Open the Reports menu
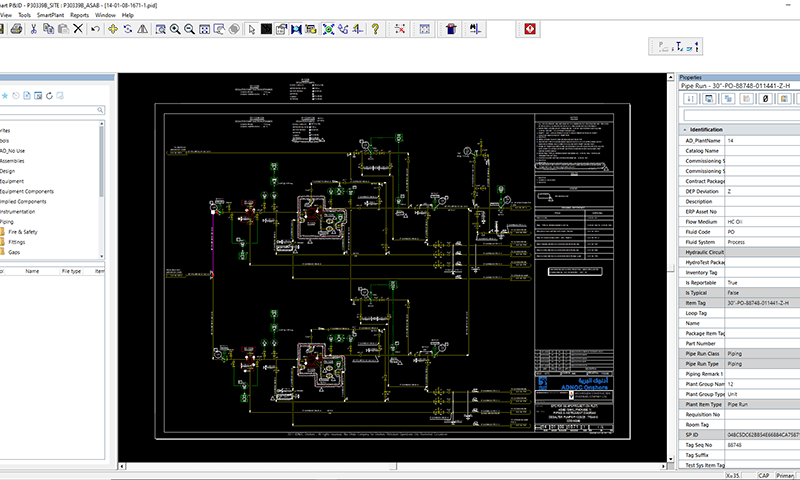This screenshot has width=800, height=480. point(79,16)
